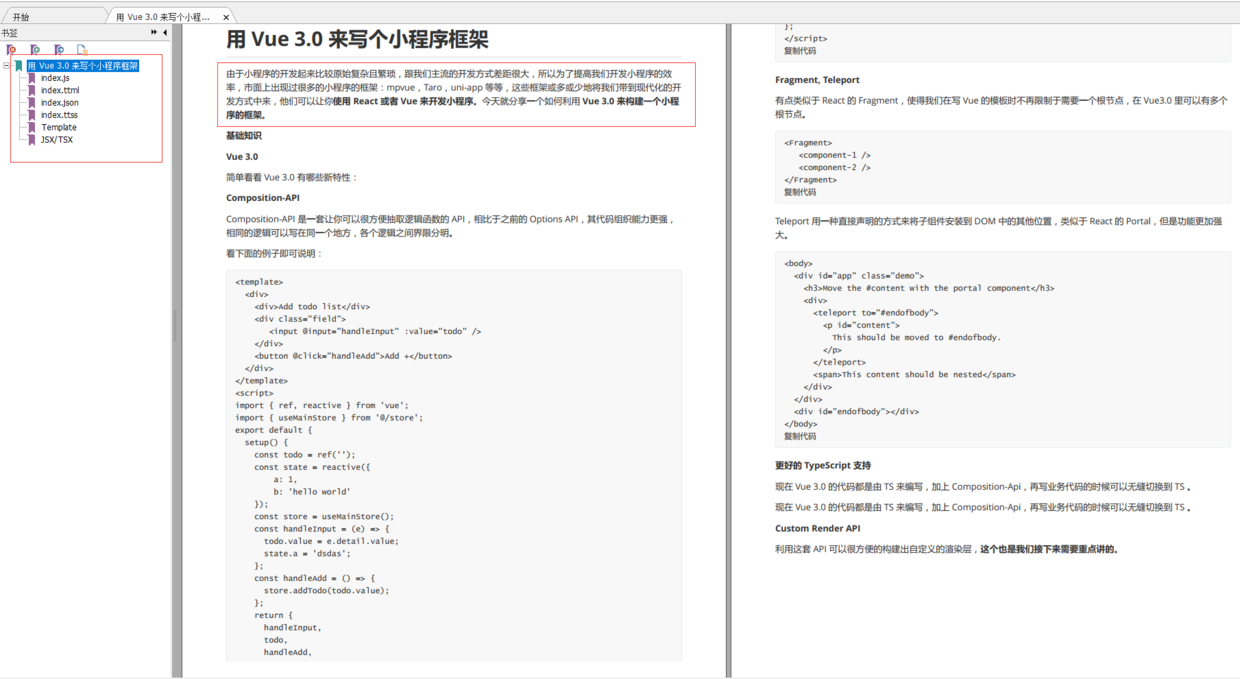The image size is (1240, 679).
Task: Click the Custom Render API heading
Action: pos(817,528)
